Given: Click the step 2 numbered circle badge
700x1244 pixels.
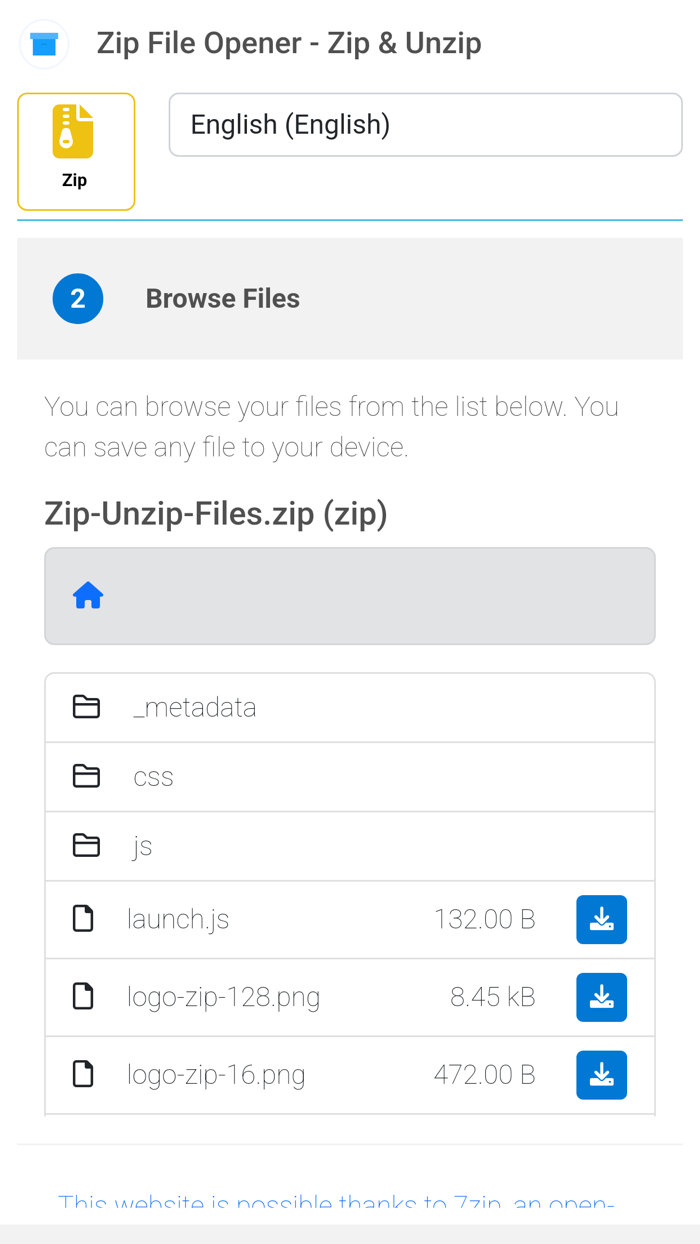Looking at the screenshot, I should pos(77,298).
